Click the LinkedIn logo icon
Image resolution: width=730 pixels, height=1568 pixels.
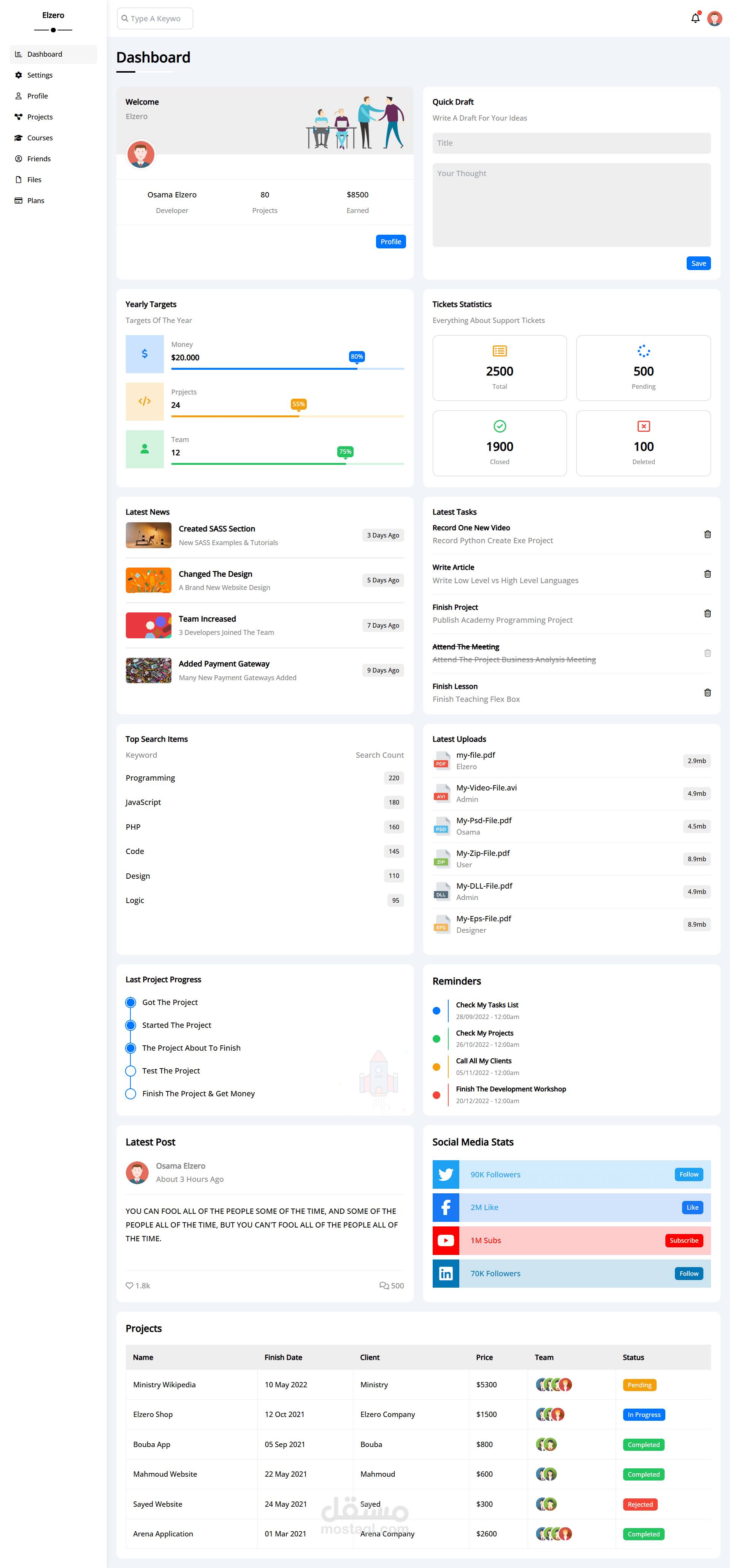[x=446, y=1274]
